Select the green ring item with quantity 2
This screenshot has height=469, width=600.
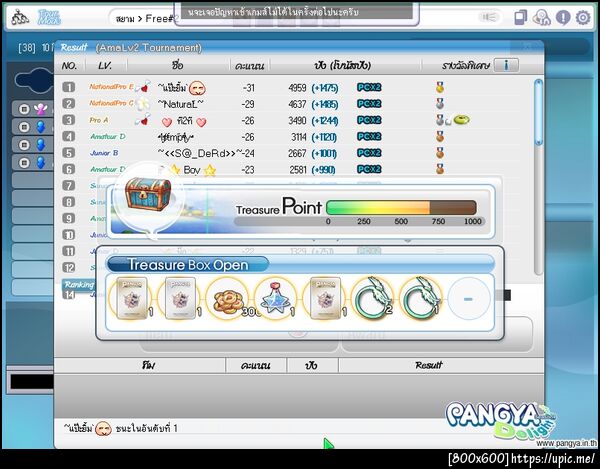click(x=372, y=299)
